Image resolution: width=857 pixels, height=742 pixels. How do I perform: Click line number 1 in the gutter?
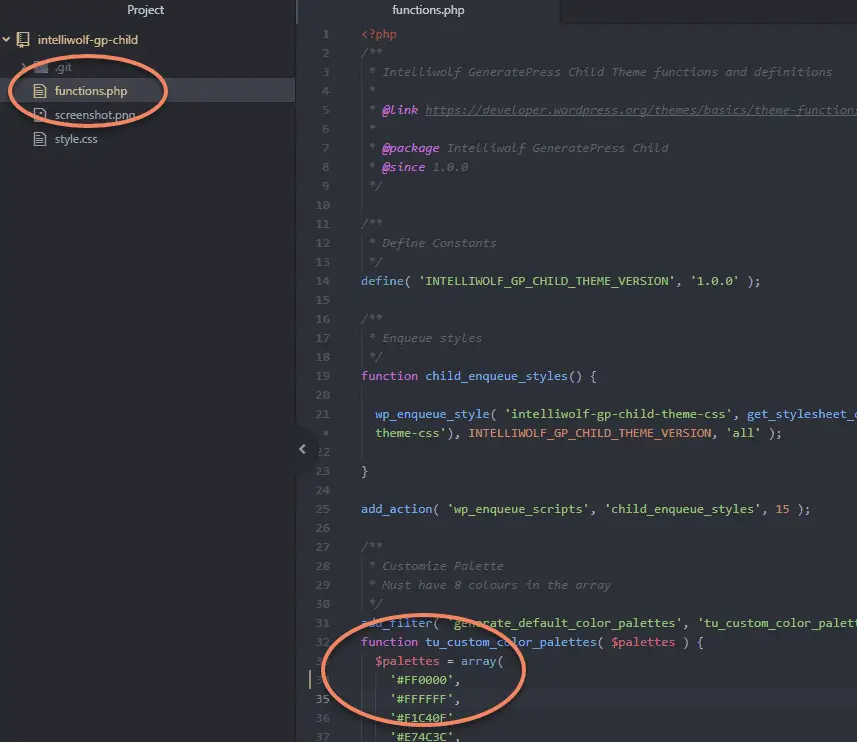point(326,34)
